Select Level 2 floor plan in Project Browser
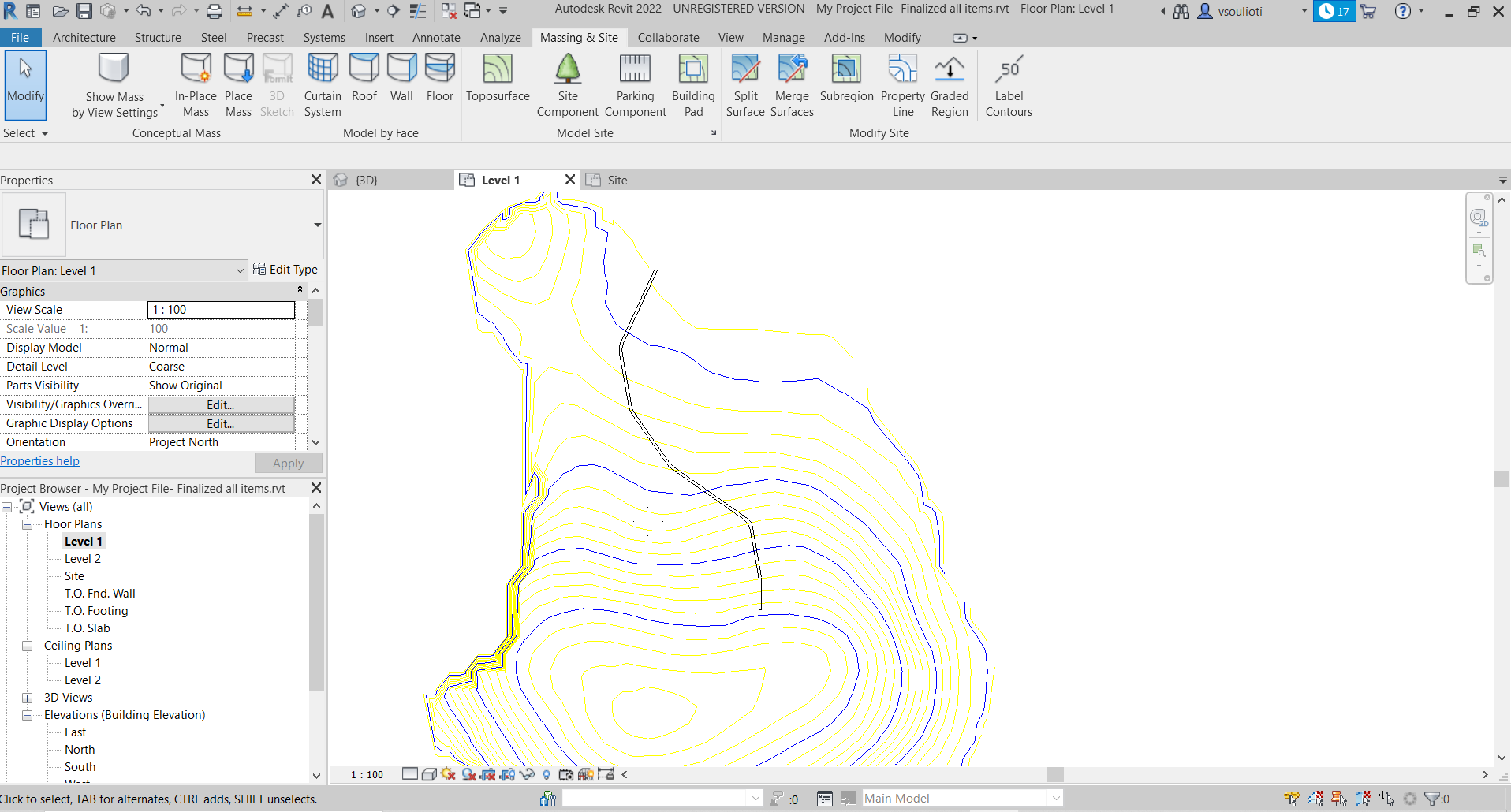1511x812 pixels. click(83, 559)
